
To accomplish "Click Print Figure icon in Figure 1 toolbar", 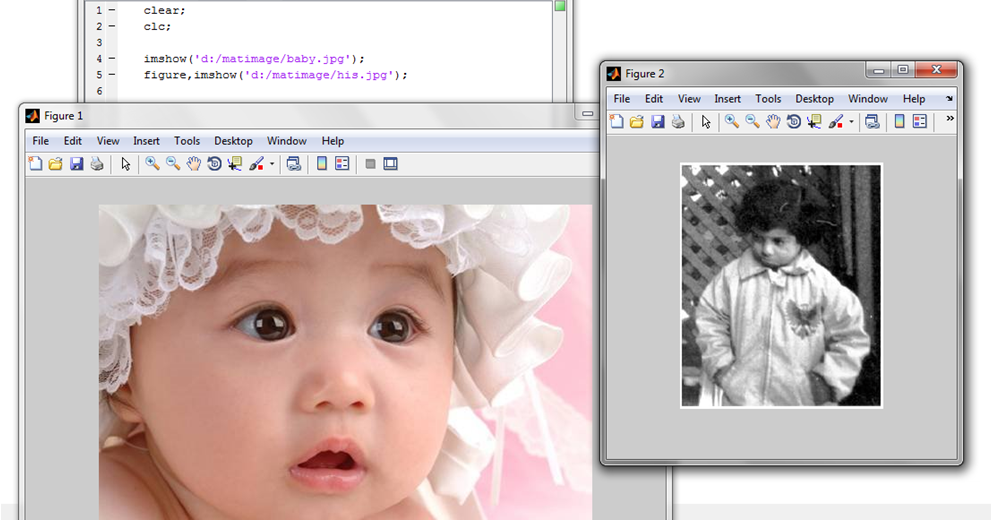I will [x=97, y=164].
